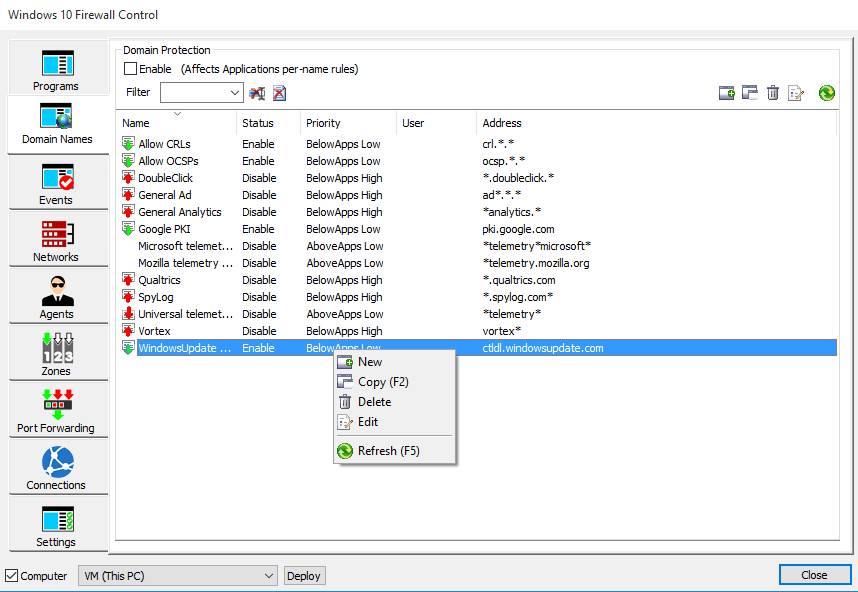Open the Zones section icon
This screenshot has width=858, height=592.
57,348
